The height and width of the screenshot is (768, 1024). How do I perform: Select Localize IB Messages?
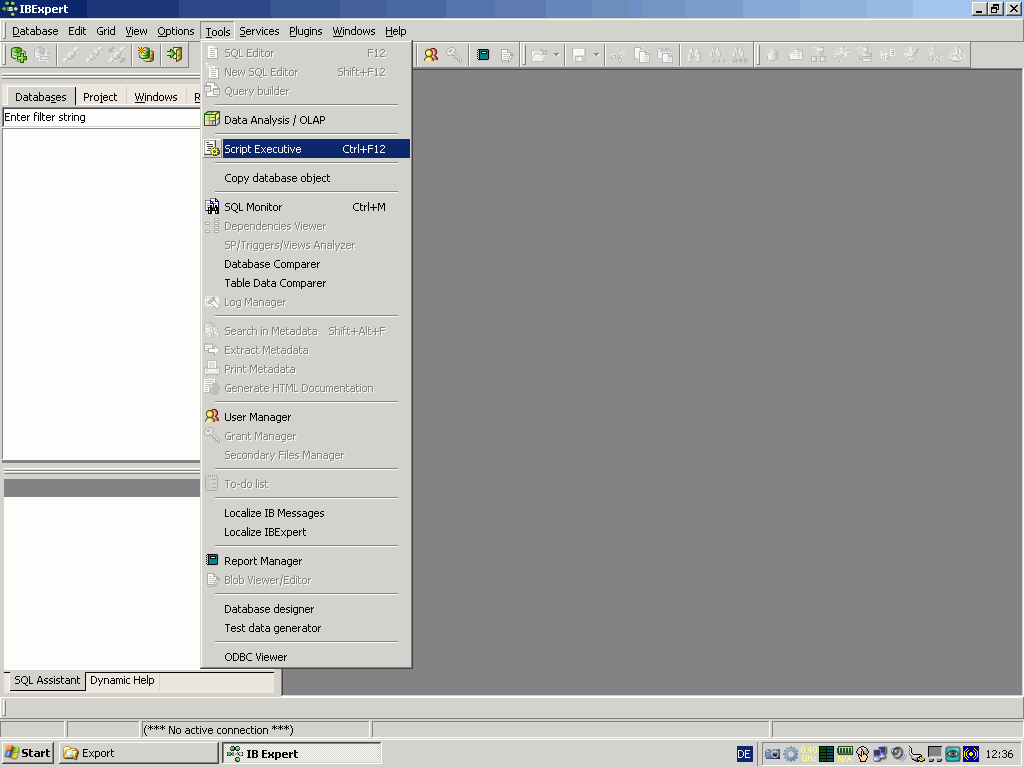click(x=306, y=513)
